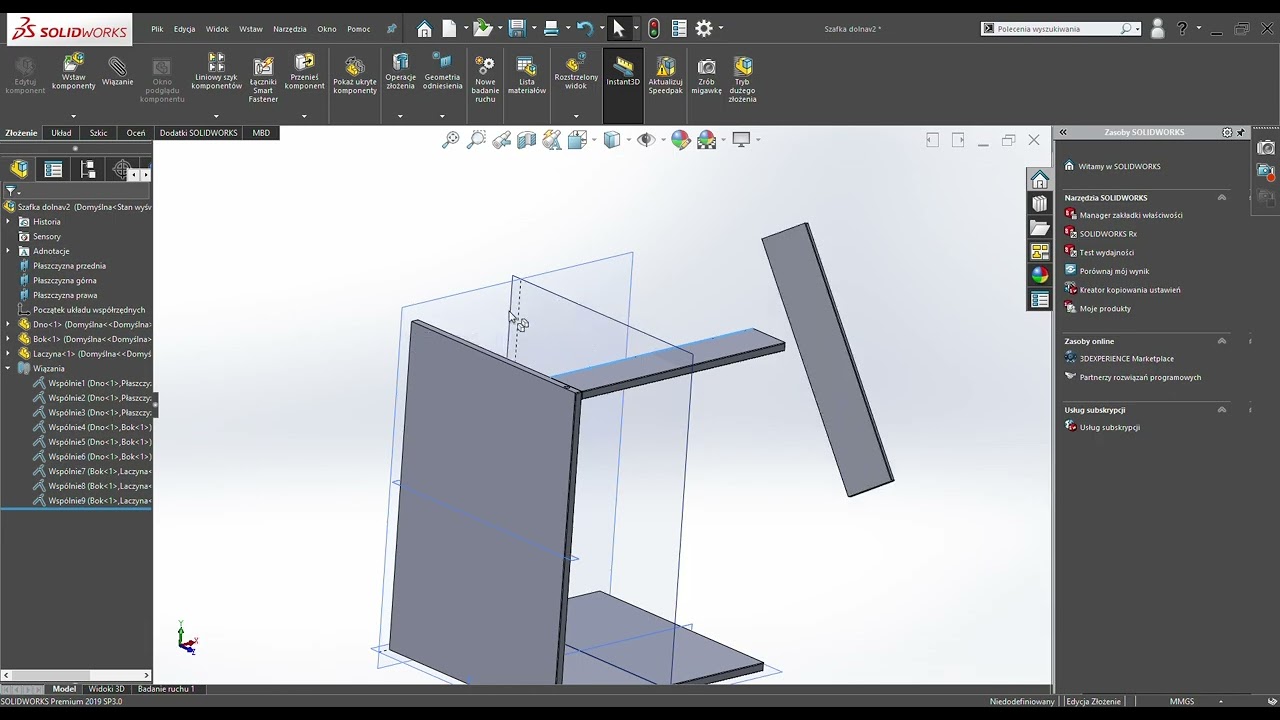Open the Narzędzia menu
The image size is (1280, 720).
coord(290,29)
